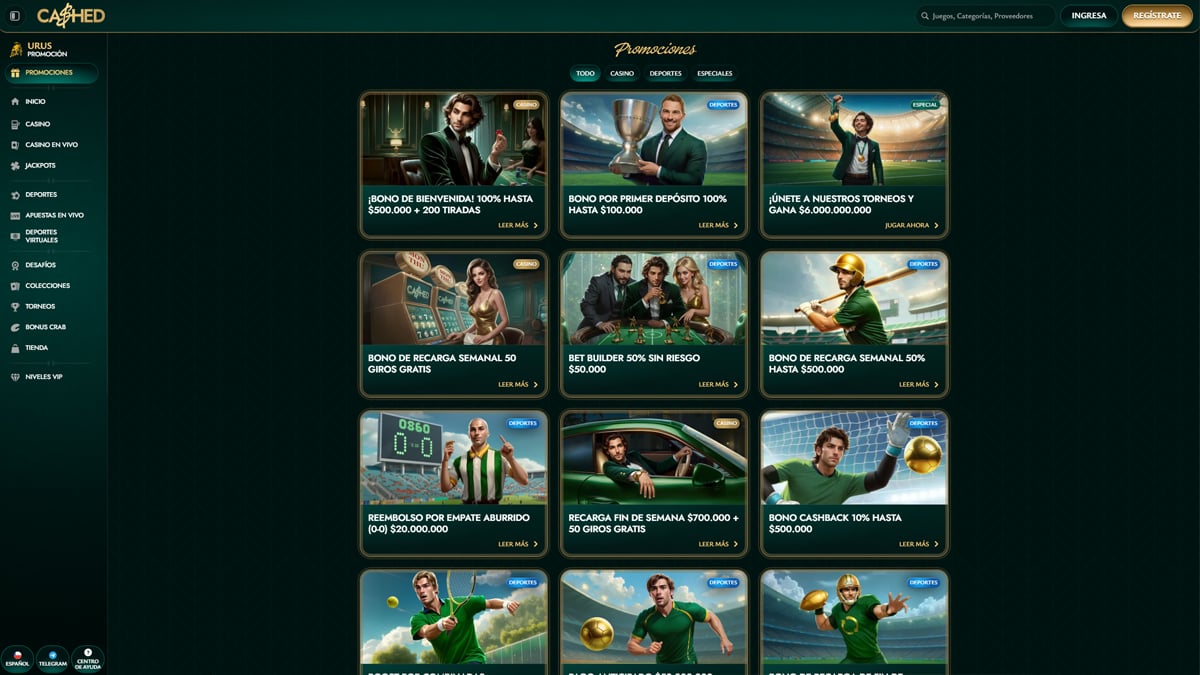Click the Especial badge on the Torneos card
This screenshot has width=1200, height=675.
[925, 104]
